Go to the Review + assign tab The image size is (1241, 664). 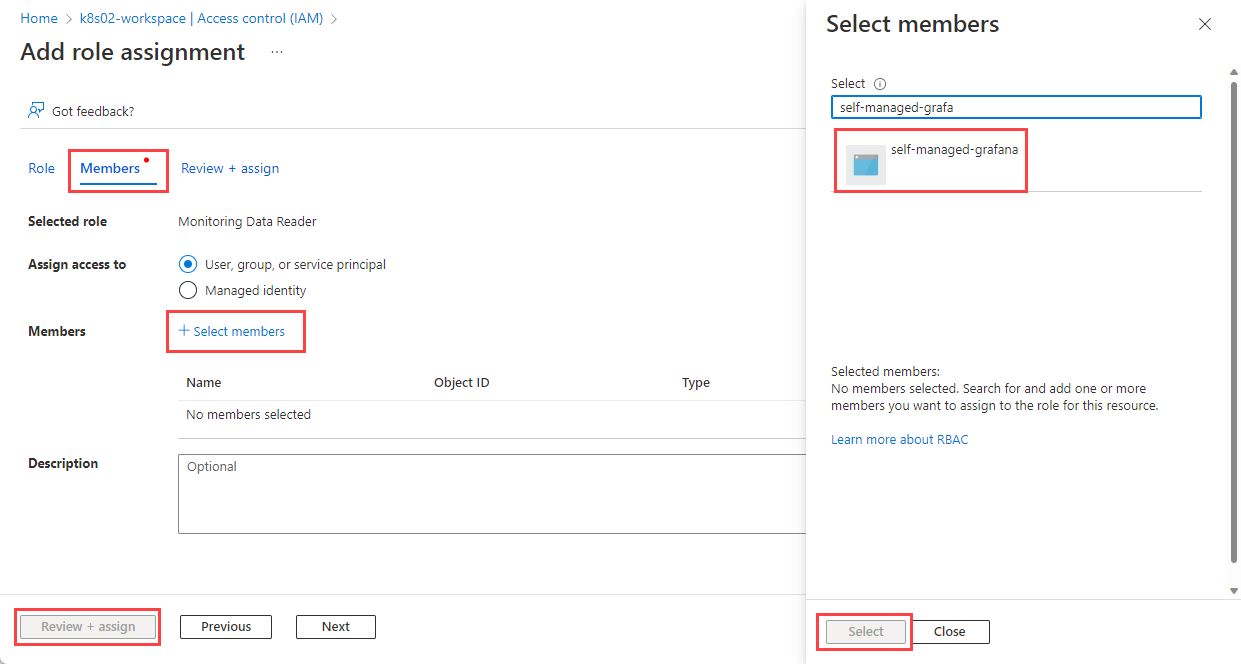[x=230, y=168]
